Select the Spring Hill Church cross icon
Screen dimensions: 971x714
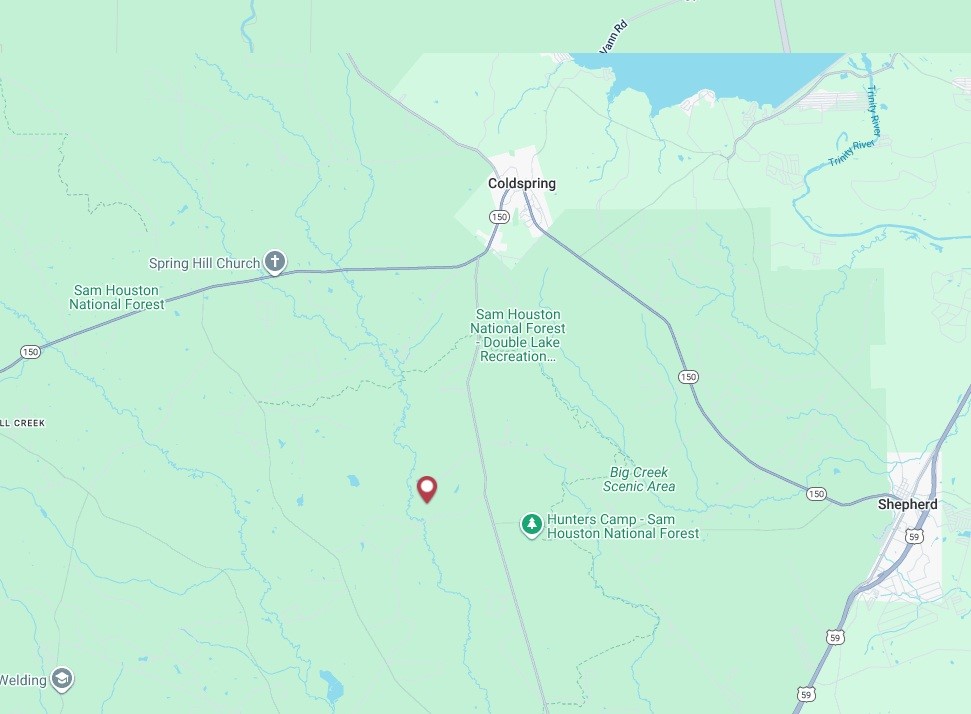[275, 262]
